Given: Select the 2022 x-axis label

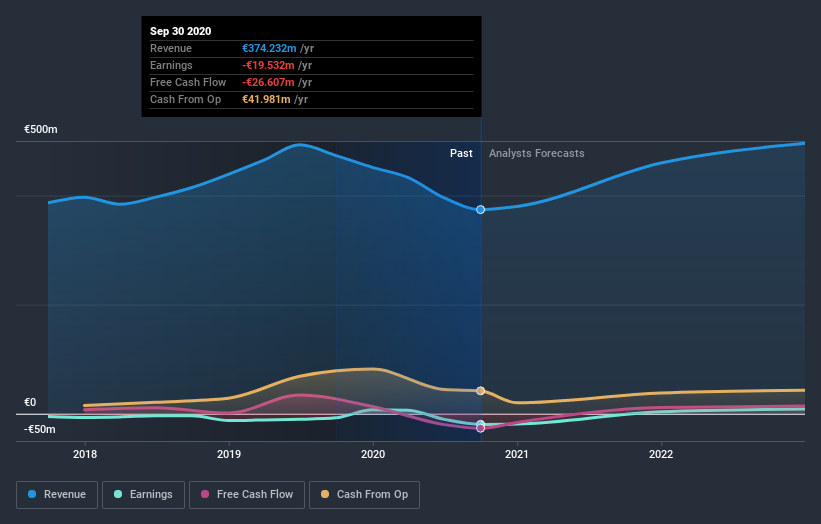Looking at the screenshot, I should coord(661,454).
